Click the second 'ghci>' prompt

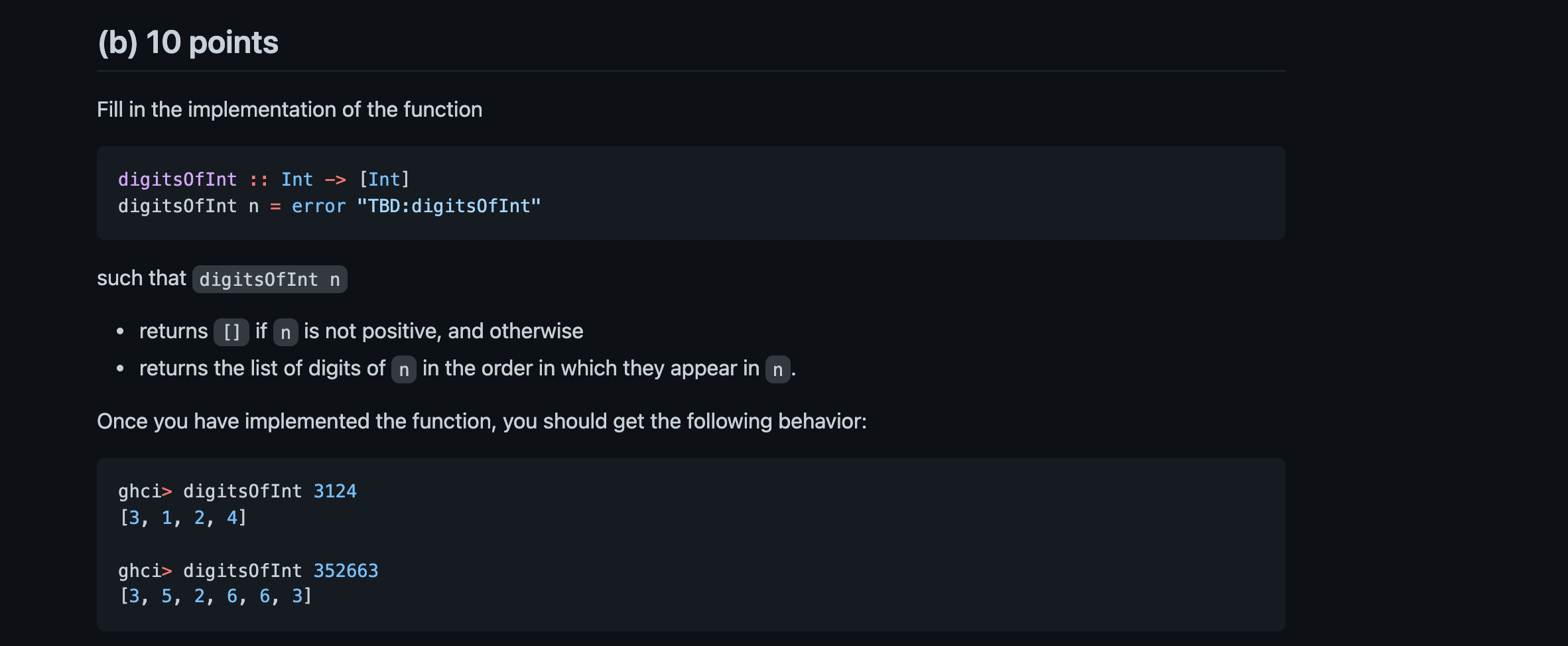tap(145, 570)
